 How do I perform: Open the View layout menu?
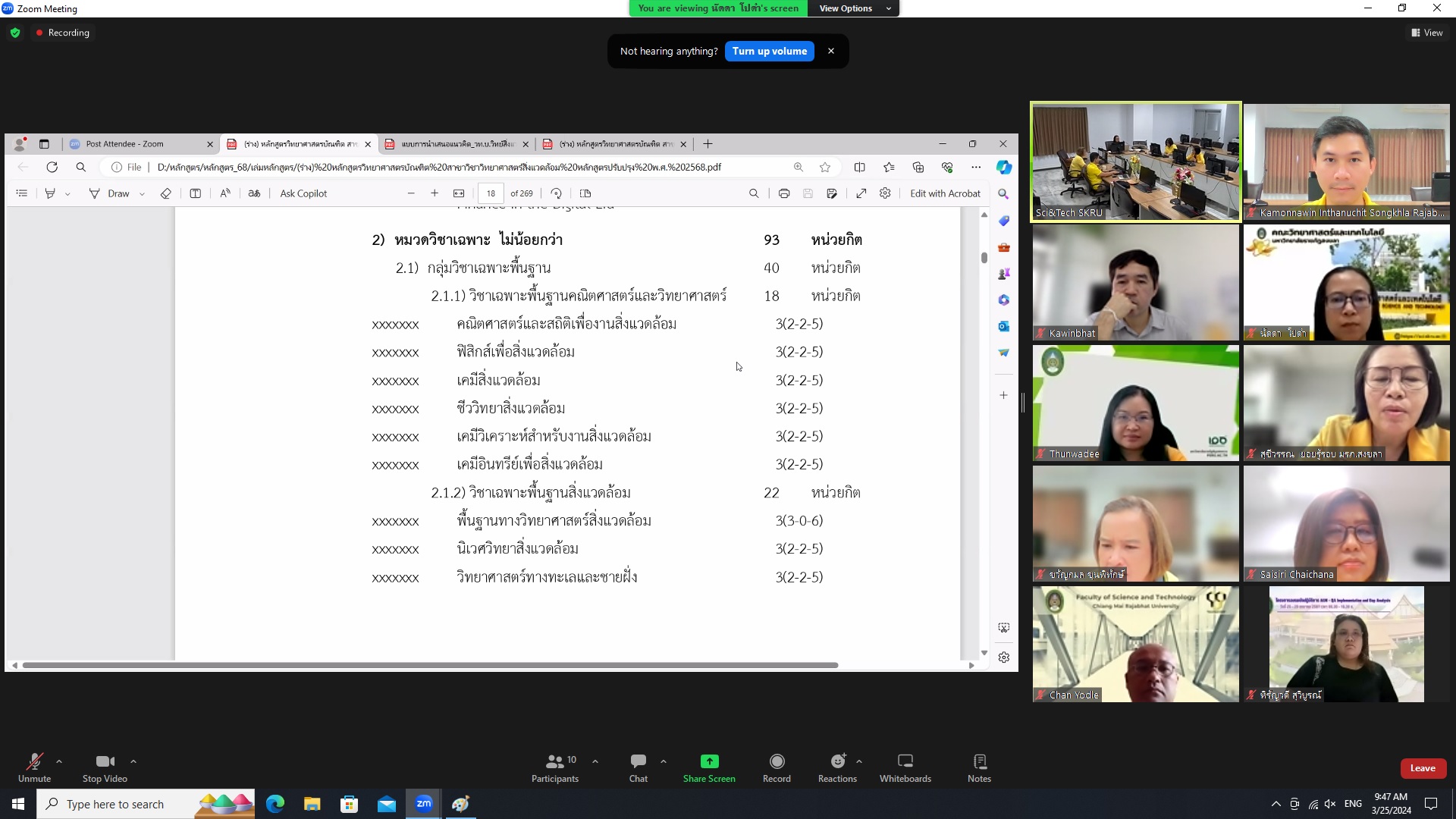[1427, 33]
